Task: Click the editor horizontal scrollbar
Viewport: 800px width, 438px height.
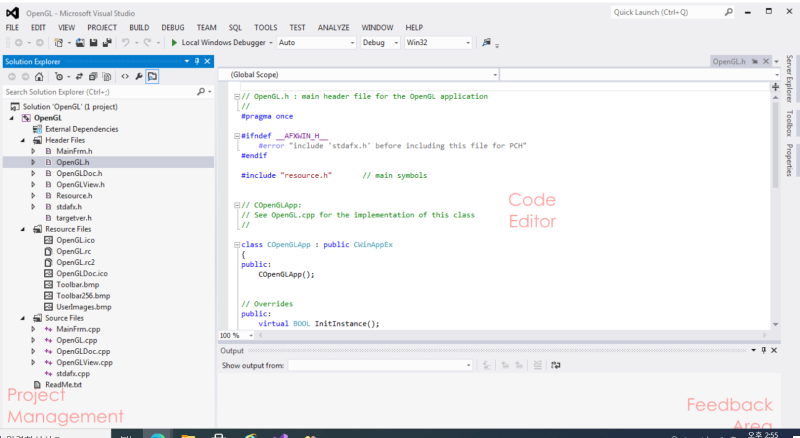Action: click(513, 335)
